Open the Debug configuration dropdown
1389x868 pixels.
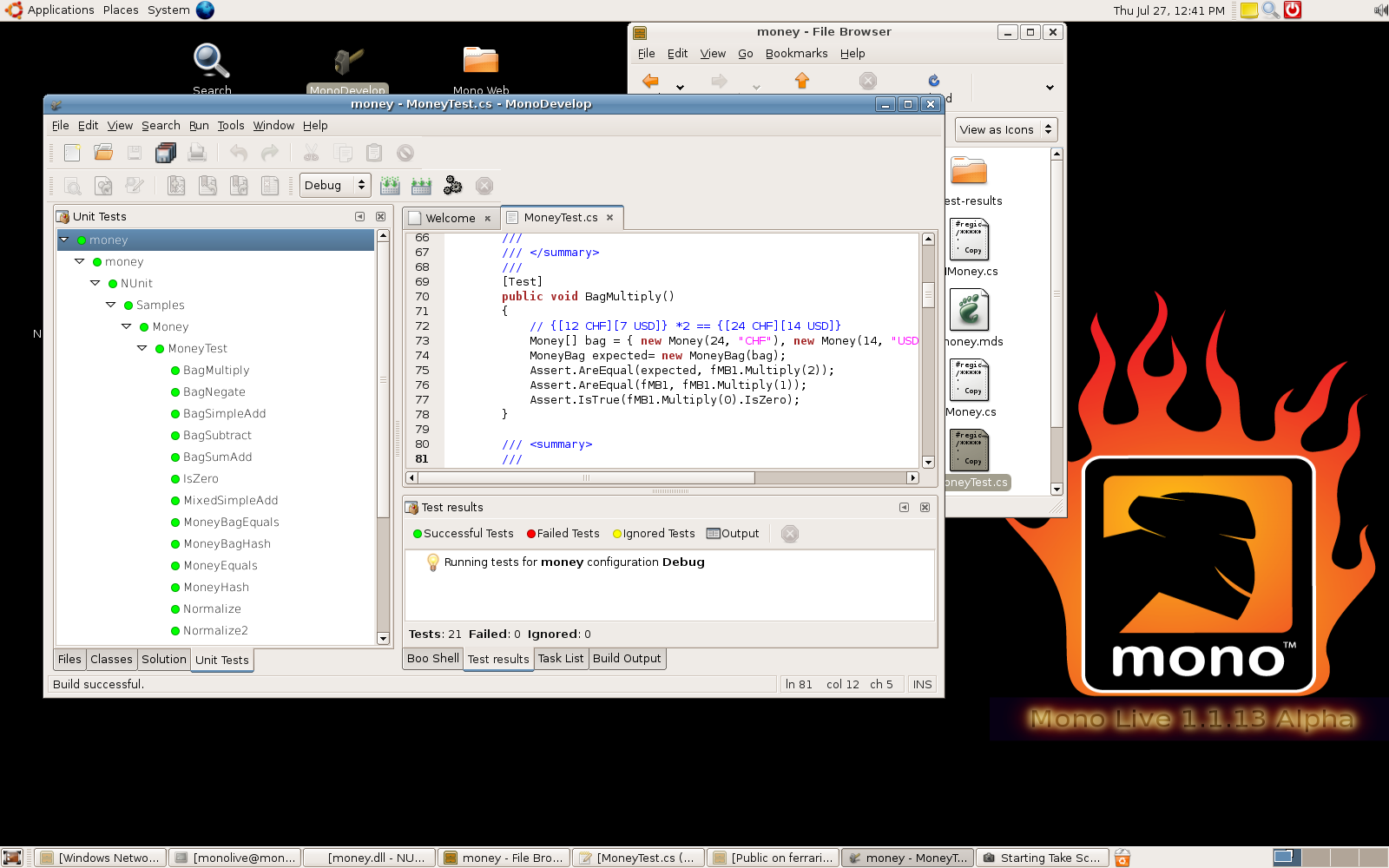pyautogui.click(x=335, y=186)
